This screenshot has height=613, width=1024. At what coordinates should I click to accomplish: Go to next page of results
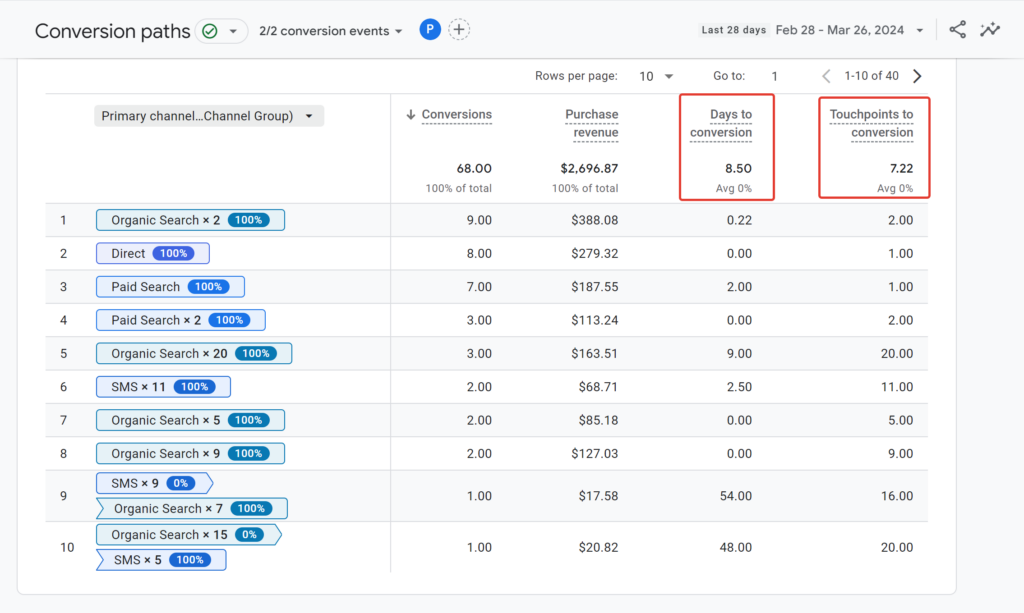tap(917, 76)
